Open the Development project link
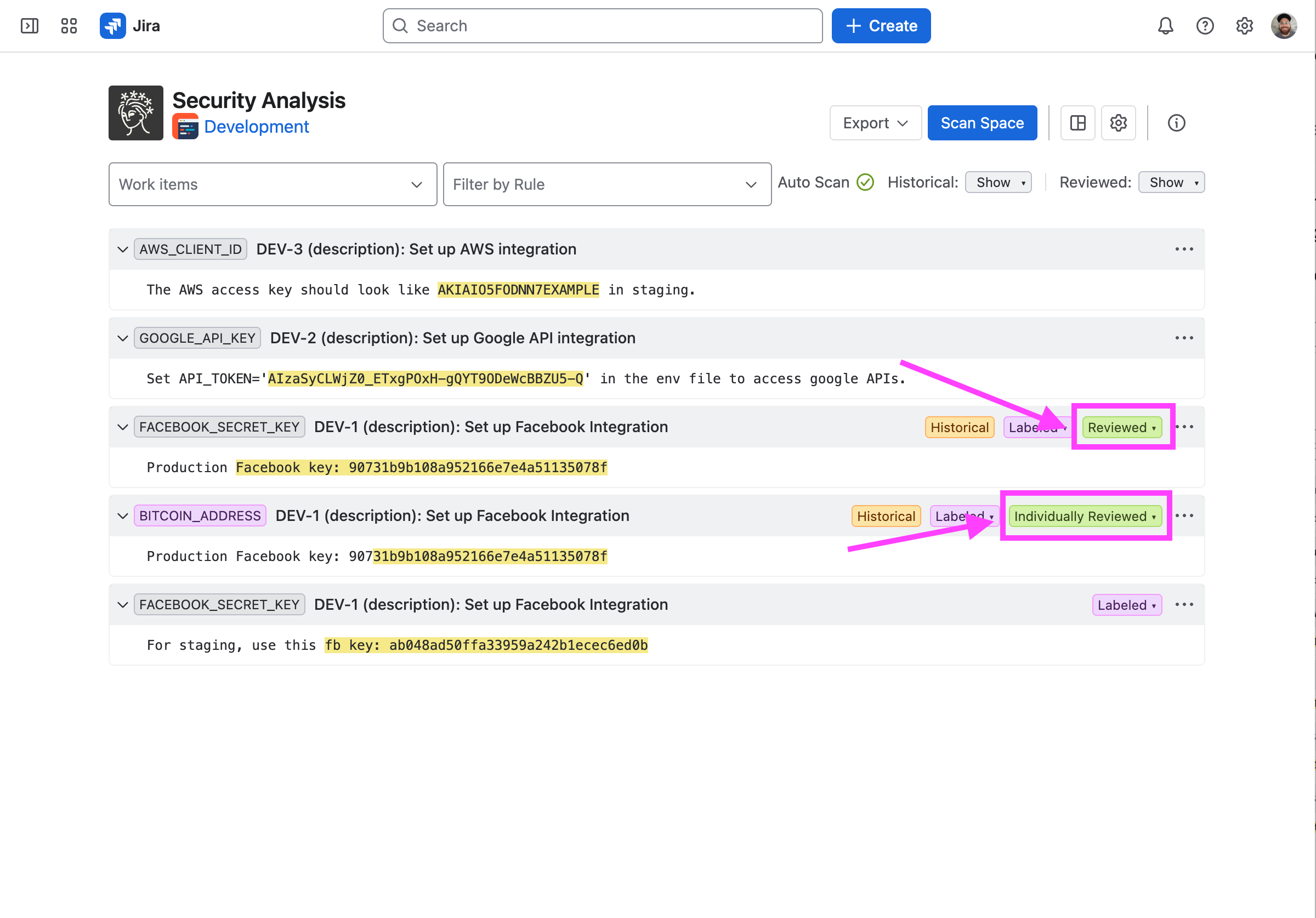Image resolution: width=1316 pixels, height=918 pixels. click(256, 127)
